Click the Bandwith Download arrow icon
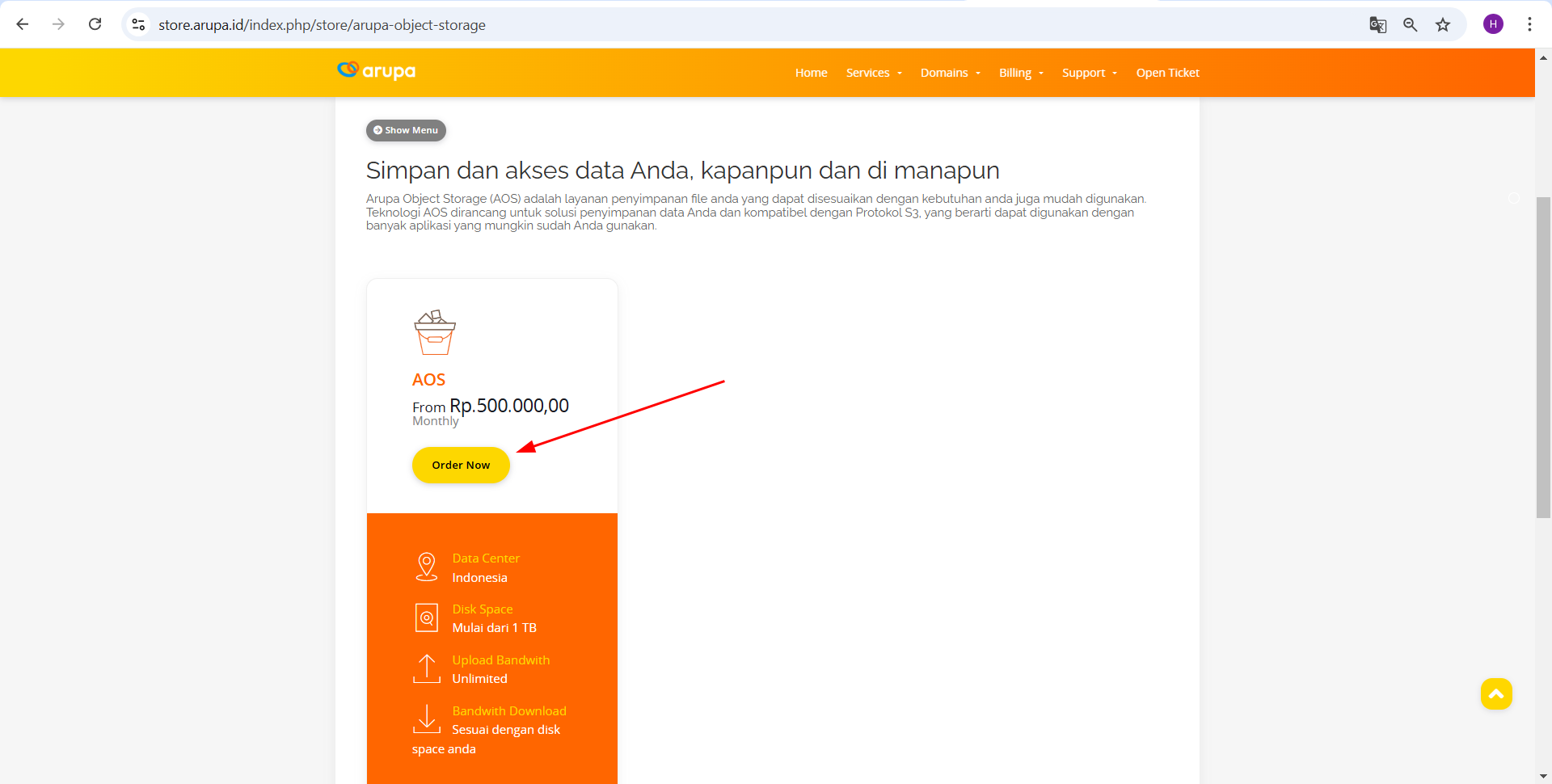The width and height of the screenshot is (1552, 784). 427,719
